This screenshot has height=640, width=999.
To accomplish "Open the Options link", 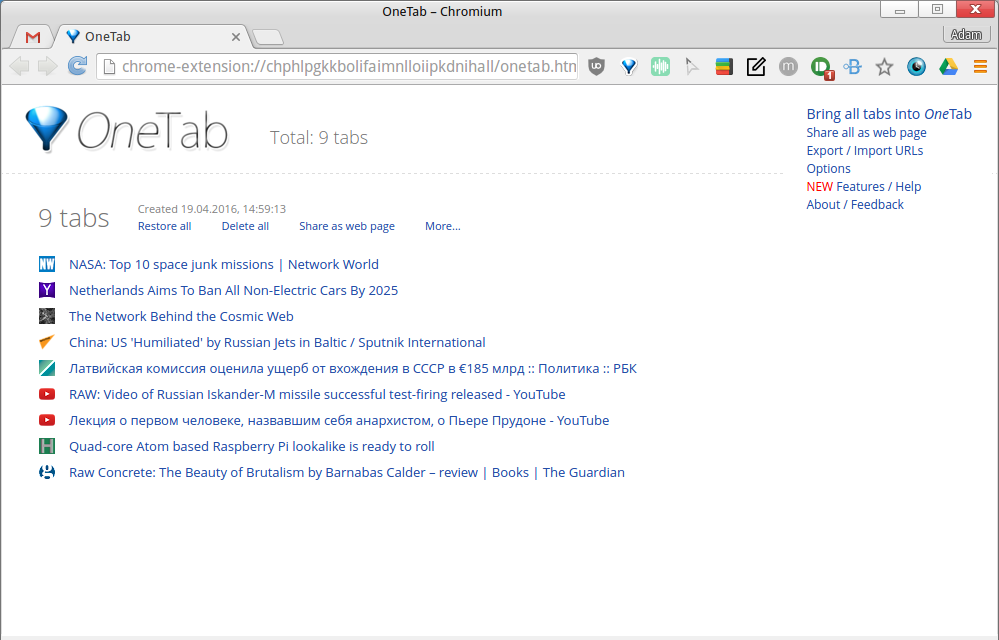I will point(828,168).
